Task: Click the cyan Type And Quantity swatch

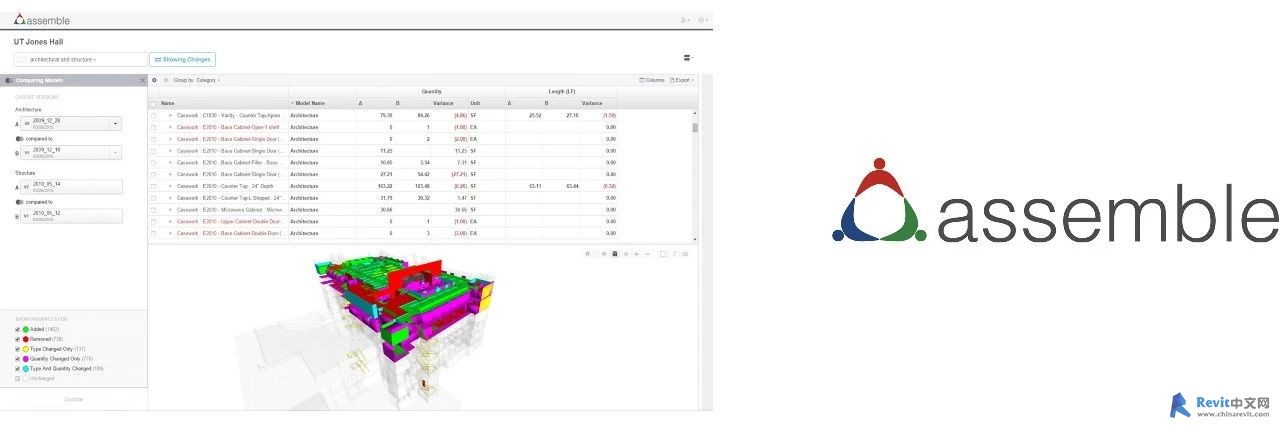Action: pyautogui.click(x=26, y=368)
